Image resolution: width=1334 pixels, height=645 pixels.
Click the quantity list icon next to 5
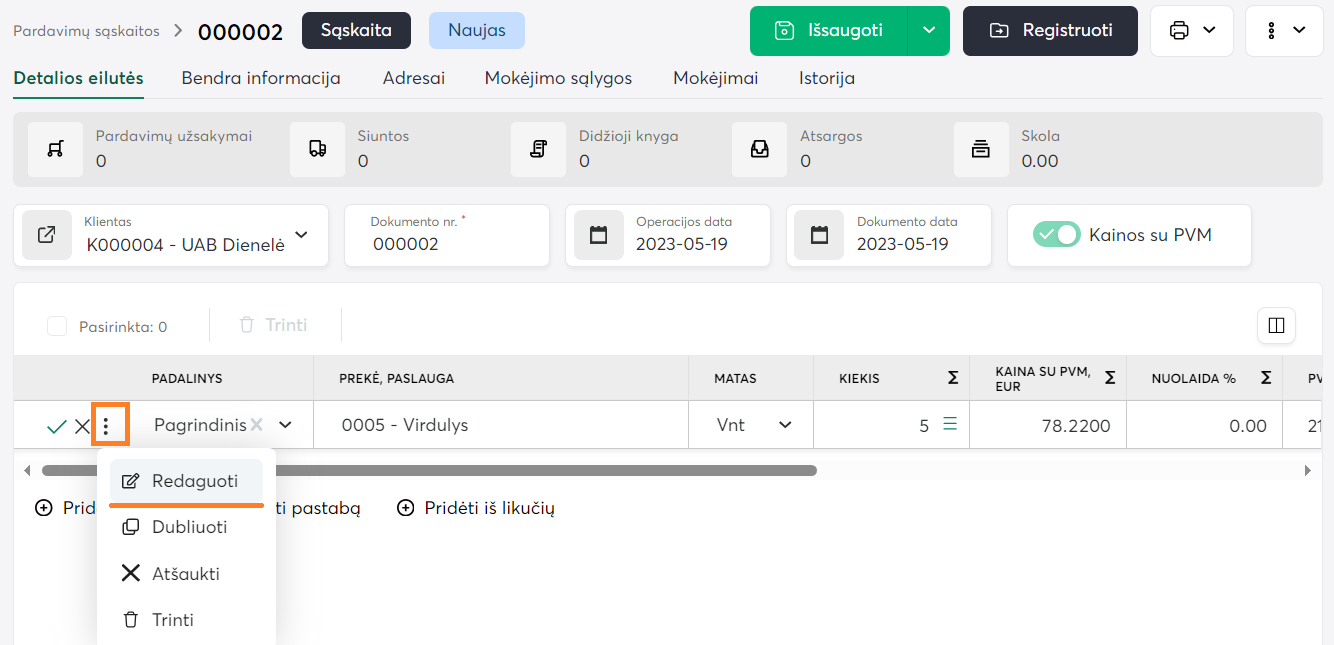pyautogui.click(x=950, y=424)
